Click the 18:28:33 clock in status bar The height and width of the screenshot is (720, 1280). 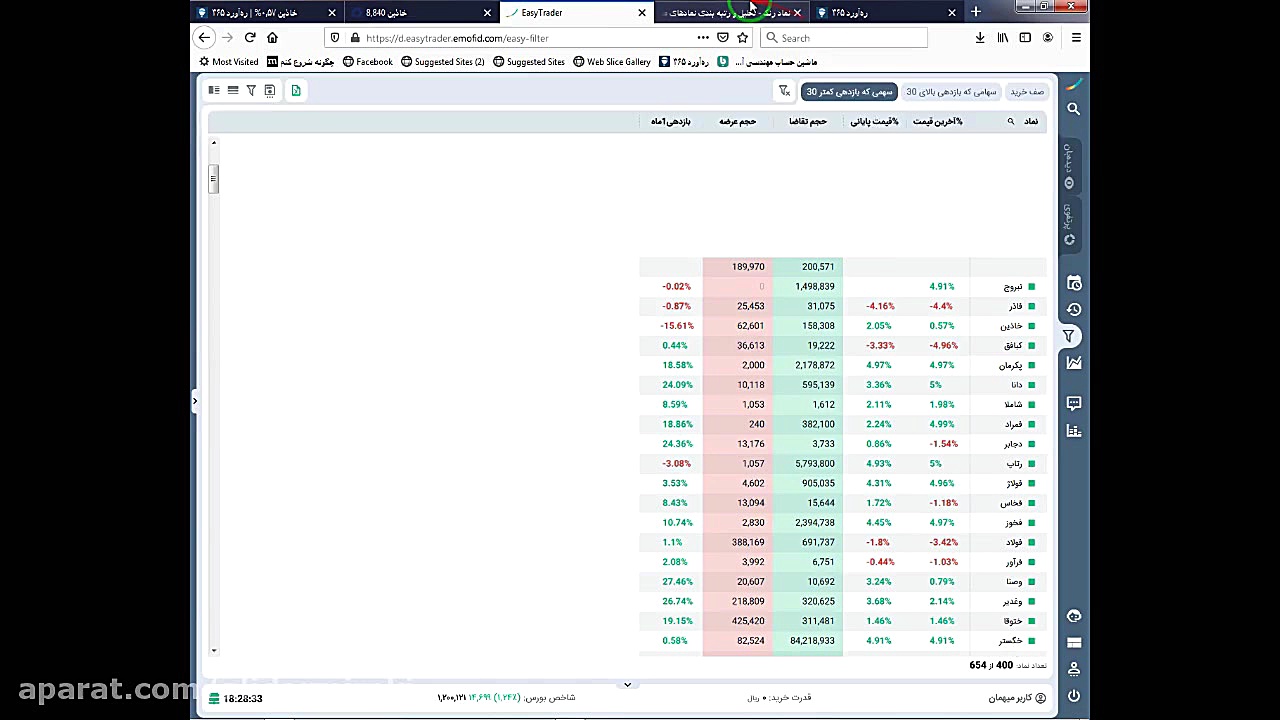tap(243, 698)
